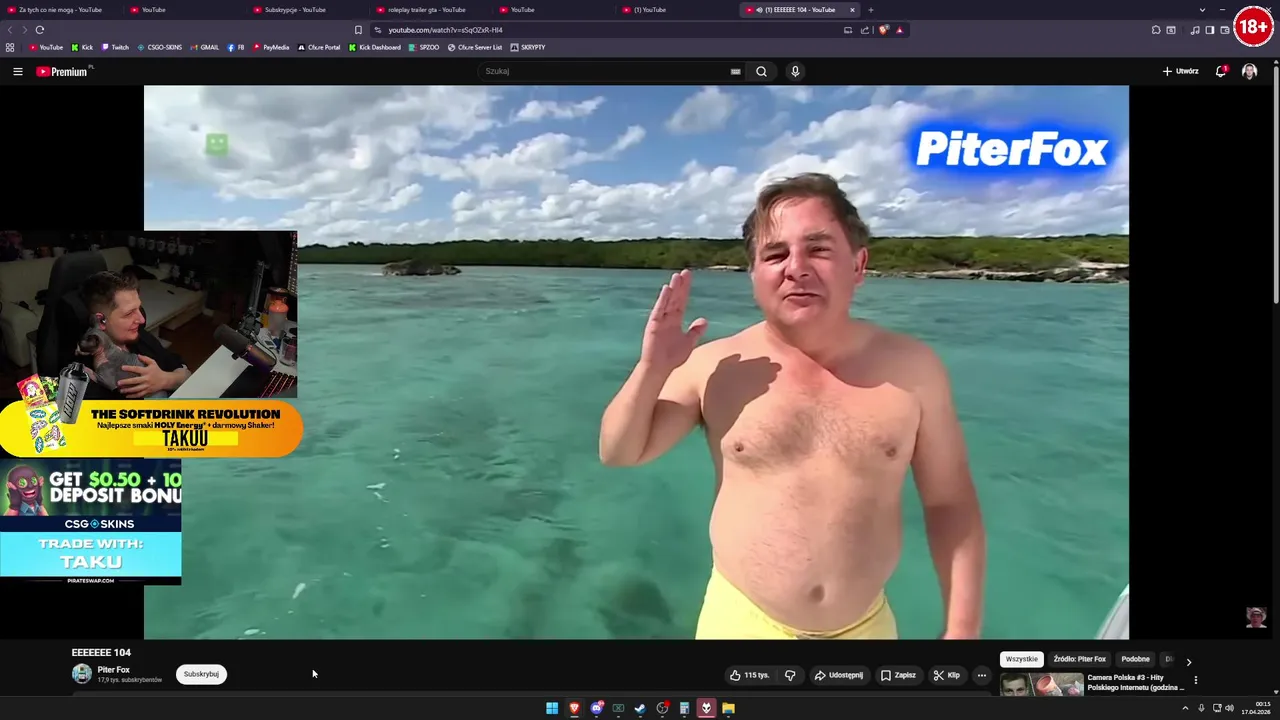Open site settings icon in address bar
Viewport: 1280px width, 720px height.
[377, 30]
